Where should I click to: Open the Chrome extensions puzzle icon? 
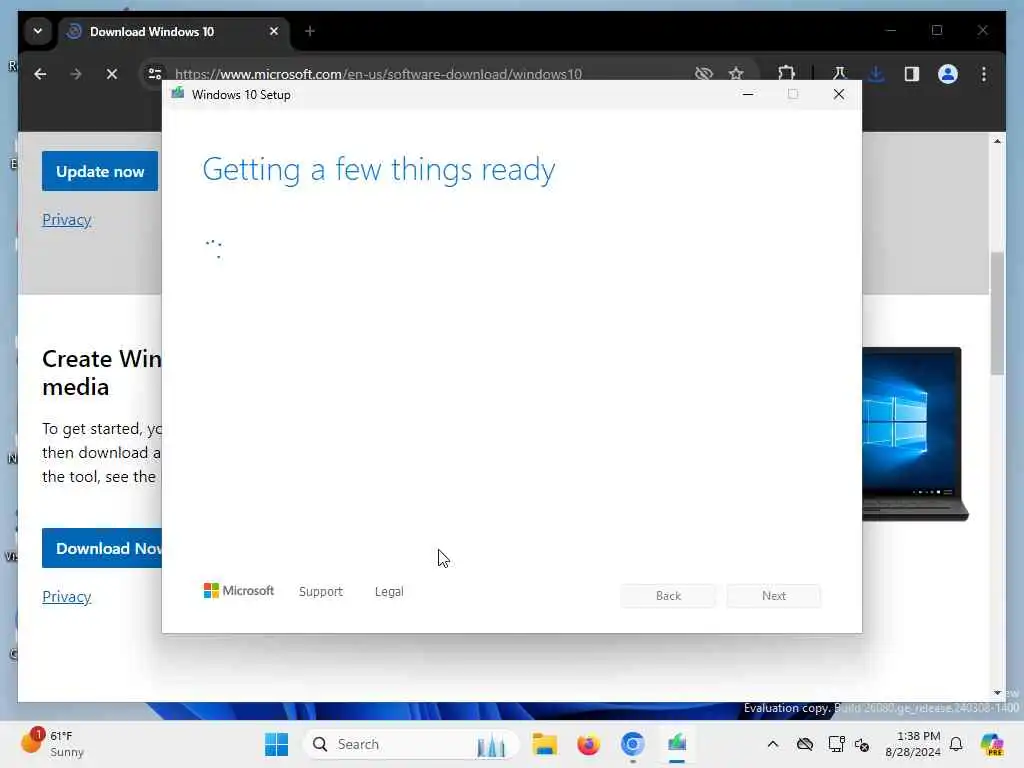click(x=786, y=74)
